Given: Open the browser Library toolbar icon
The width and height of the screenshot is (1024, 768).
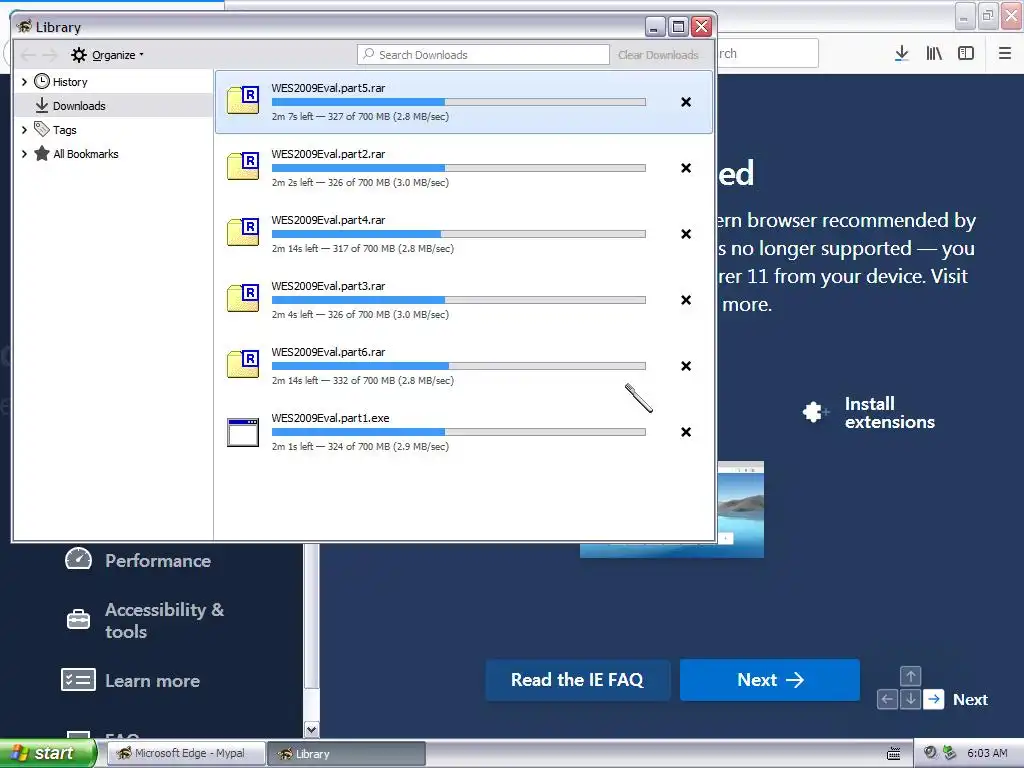Looking at the screenshot, I should [934, 54].
